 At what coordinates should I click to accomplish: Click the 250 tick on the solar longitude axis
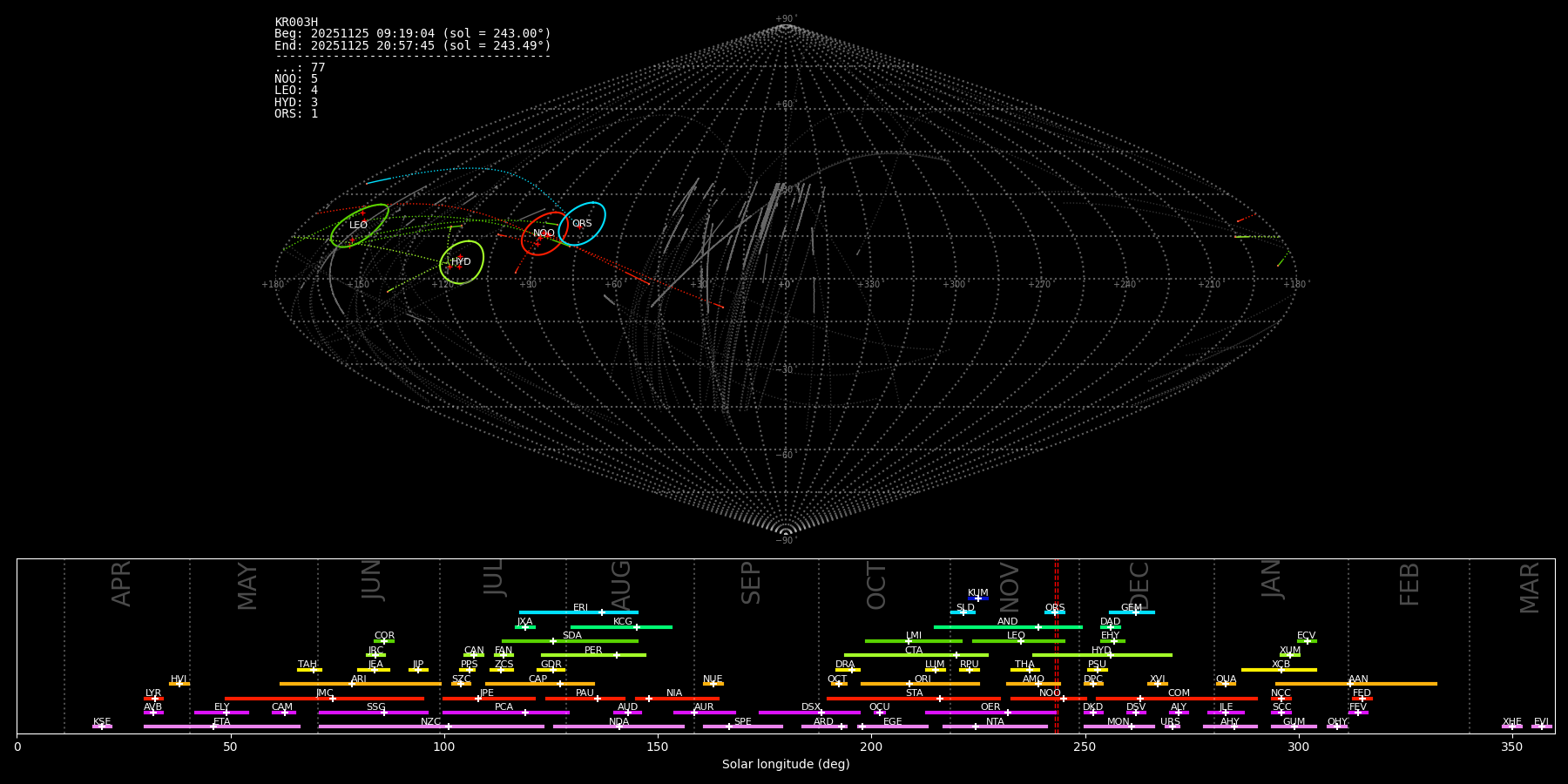point(1085,747)
